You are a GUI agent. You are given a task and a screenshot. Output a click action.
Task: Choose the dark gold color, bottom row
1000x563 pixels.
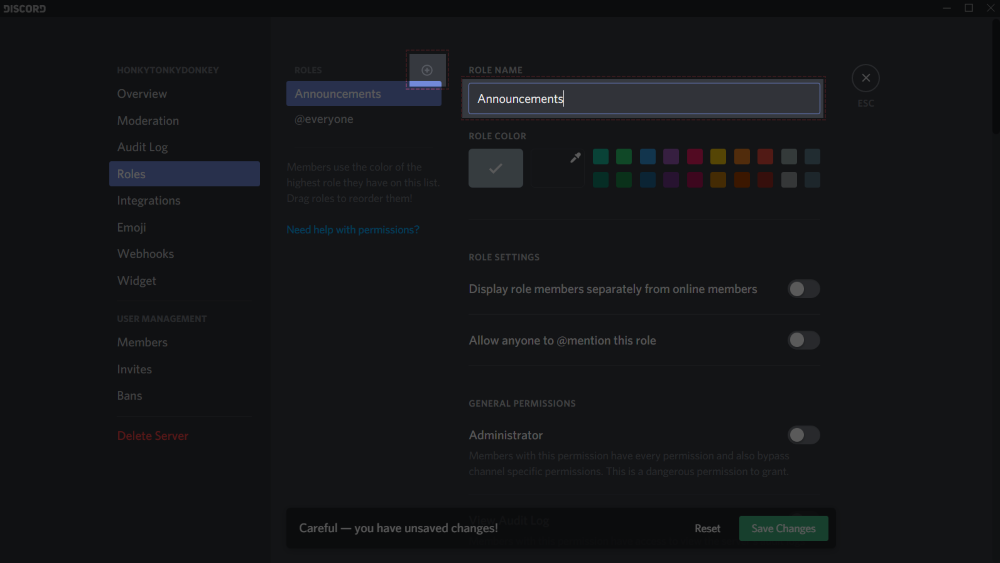click(x=718, y=180)
